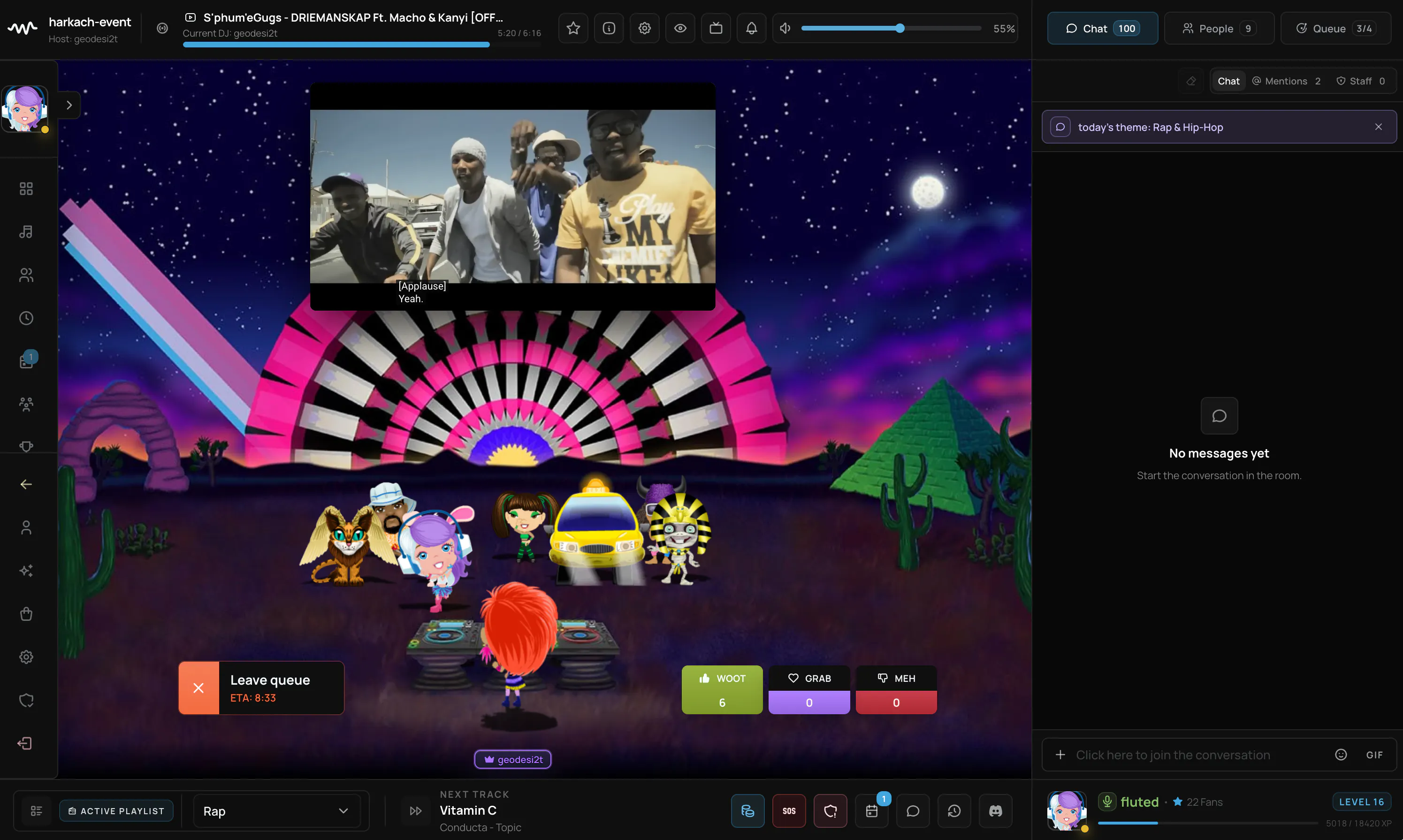This screenshot has width=1403, height=840.
Task: Add attachment with plus icon in chat
Action: click(1060, 755)
